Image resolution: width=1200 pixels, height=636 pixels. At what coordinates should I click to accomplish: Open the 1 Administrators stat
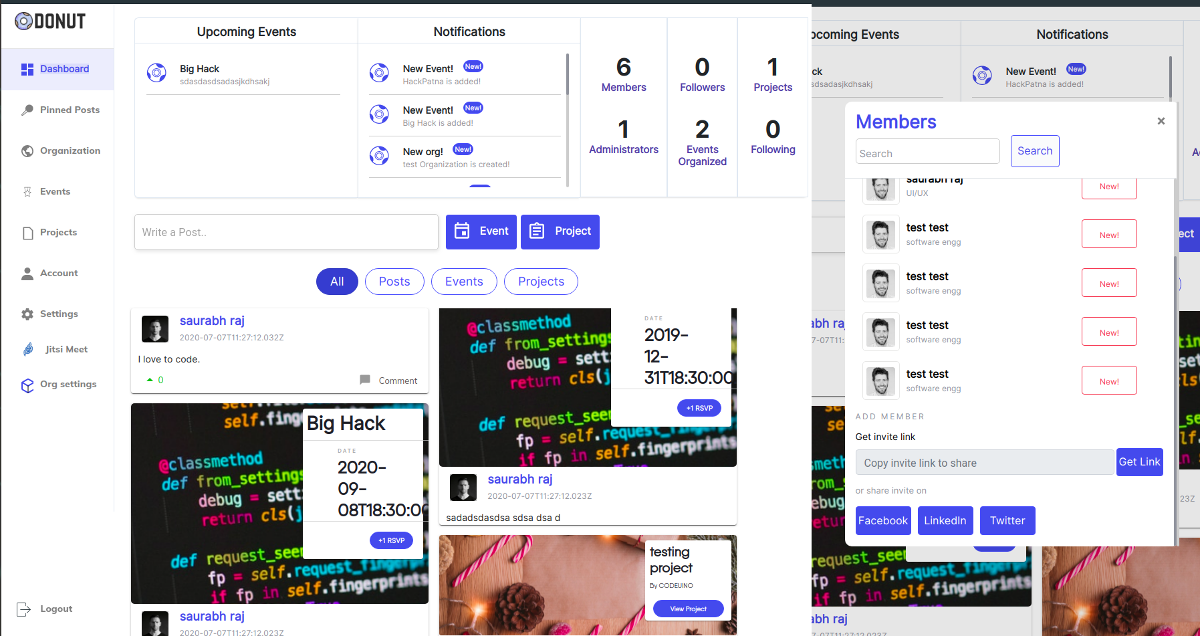(624, 136)
